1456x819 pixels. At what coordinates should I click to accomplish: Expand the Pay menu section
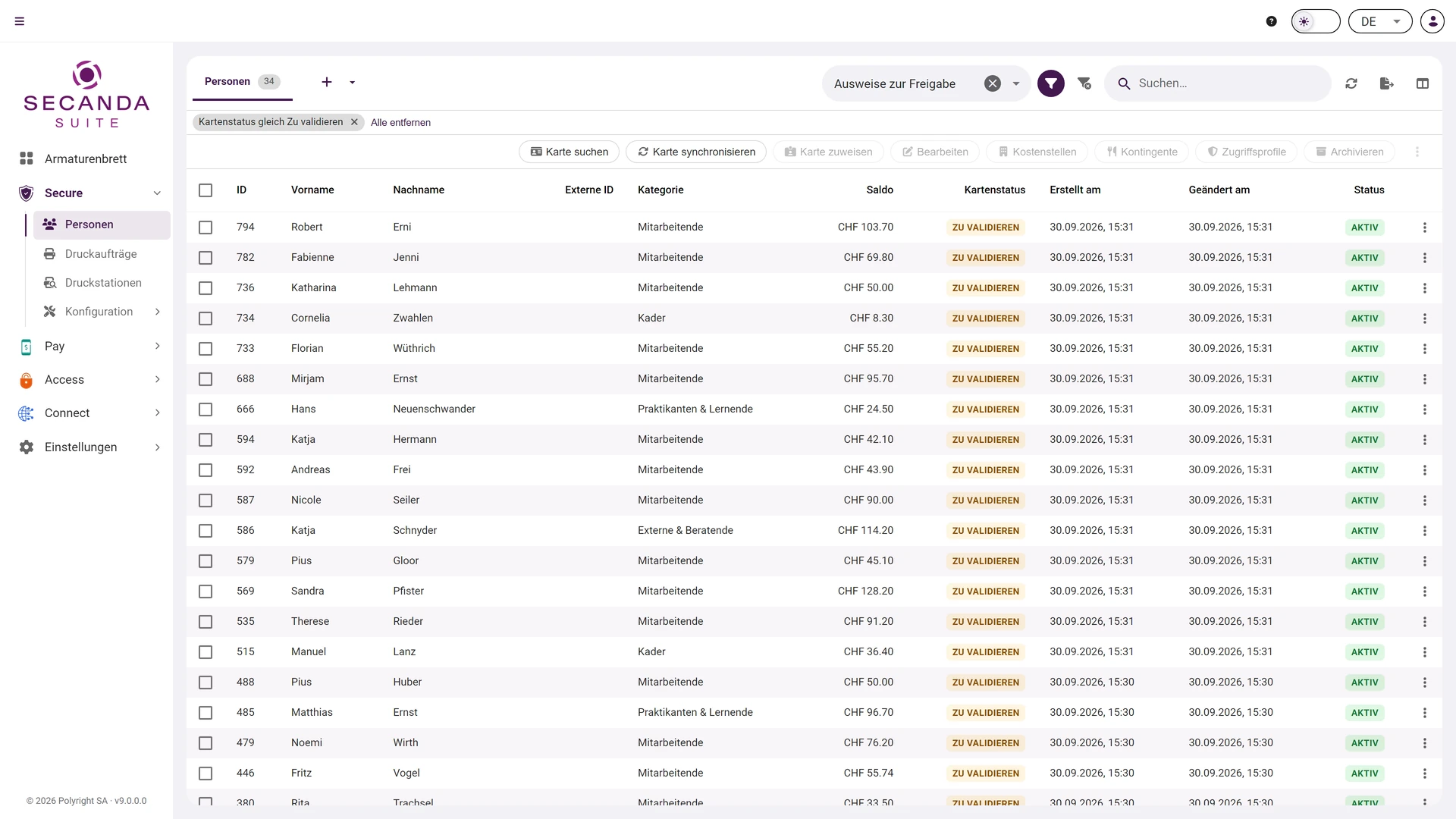tap(157, 346)
